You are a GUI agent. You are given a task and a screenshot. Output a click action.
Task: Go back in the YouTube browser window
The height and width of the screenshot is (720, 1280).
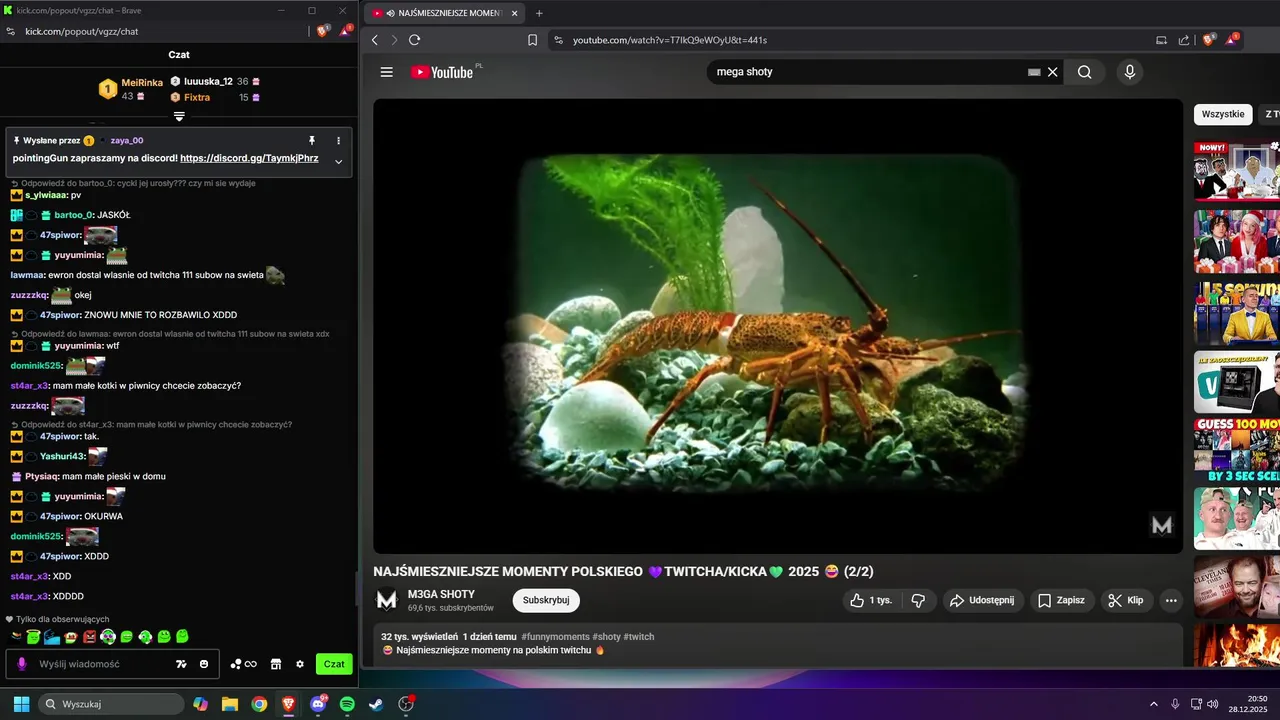pyautogui.click(x=375, y=40)
